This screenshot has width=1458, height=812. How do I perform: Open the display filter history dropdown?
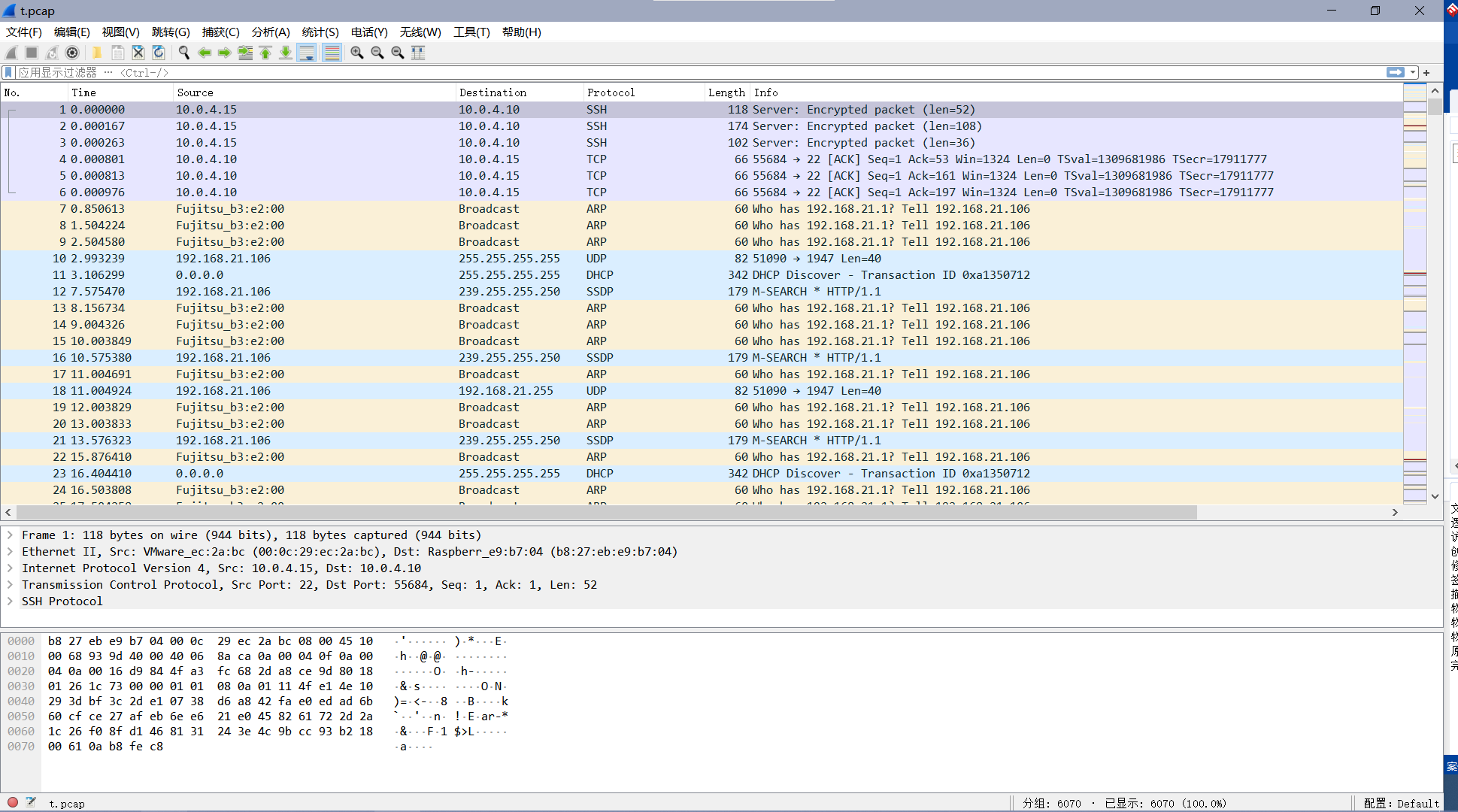point(1413,72)
